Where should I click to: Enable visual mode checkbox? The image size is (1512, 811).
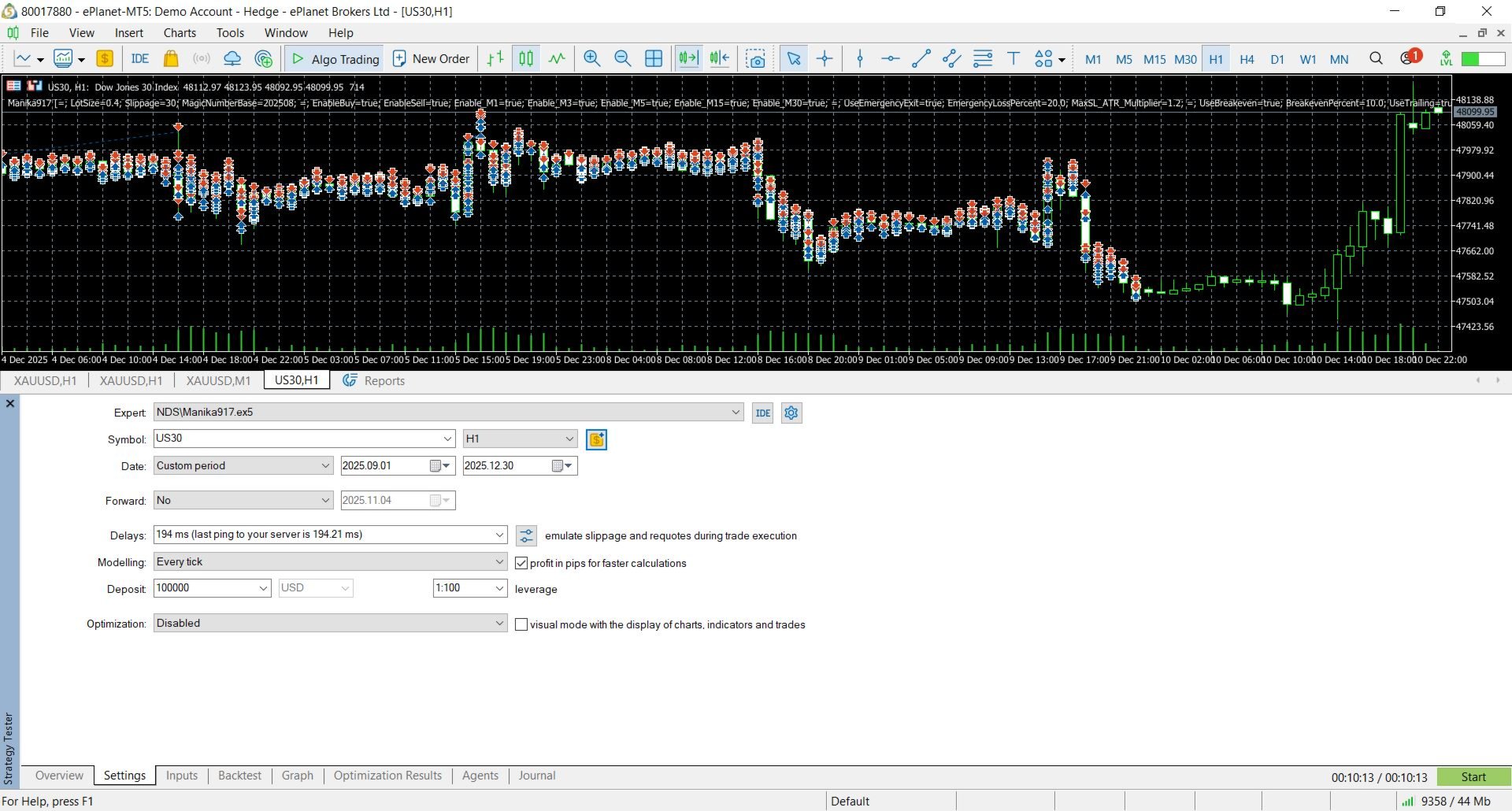[521, 624]
